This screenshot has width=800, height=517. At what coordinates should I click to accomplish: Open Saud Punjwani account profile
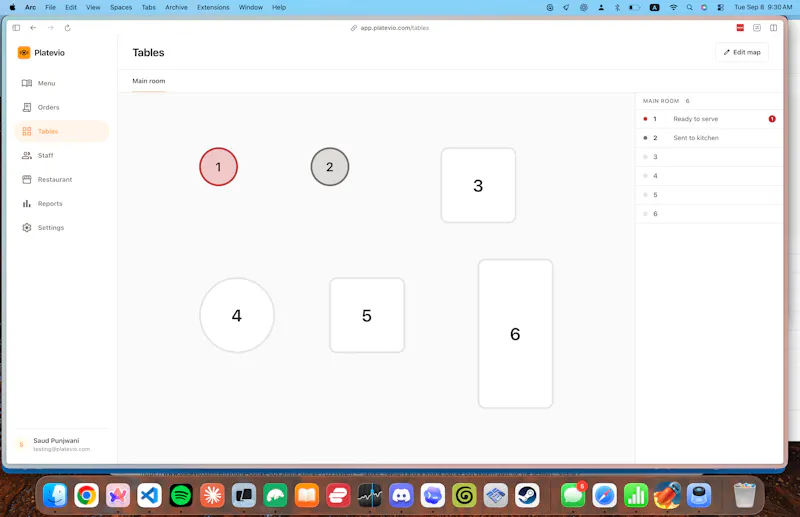[x=61, y=444]
